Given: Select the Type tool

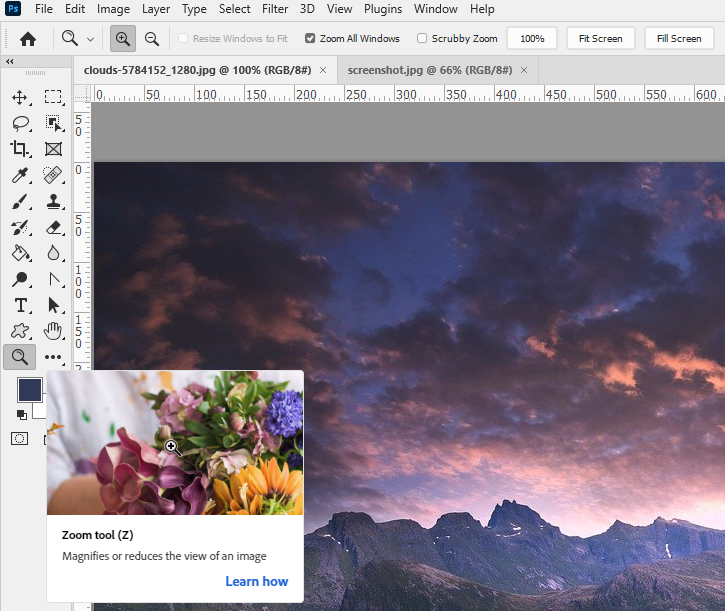Looking at the screenshot, I should point(20,305).
